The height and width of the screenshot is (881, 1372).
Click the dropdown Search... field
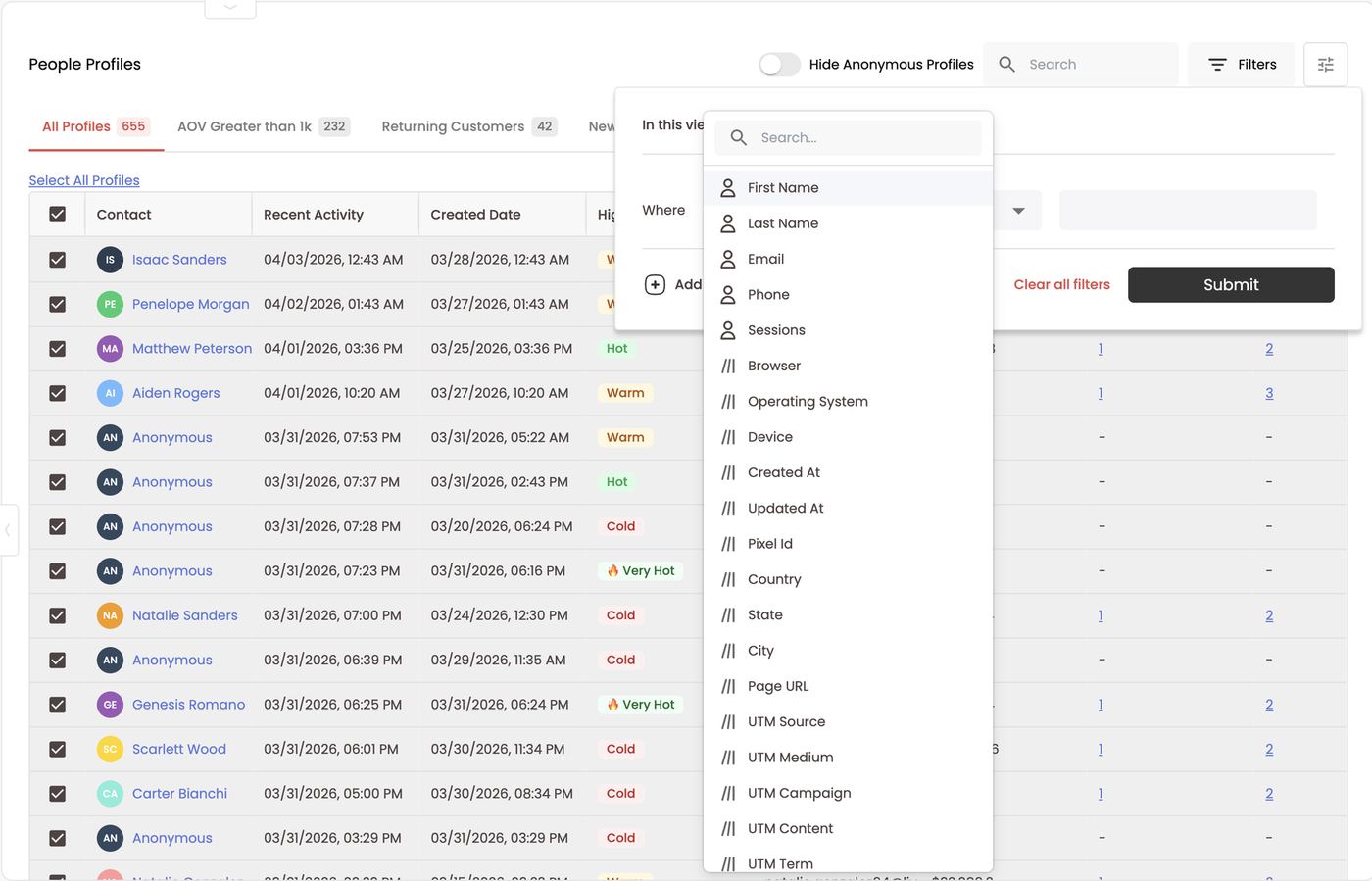coord(849,138)
